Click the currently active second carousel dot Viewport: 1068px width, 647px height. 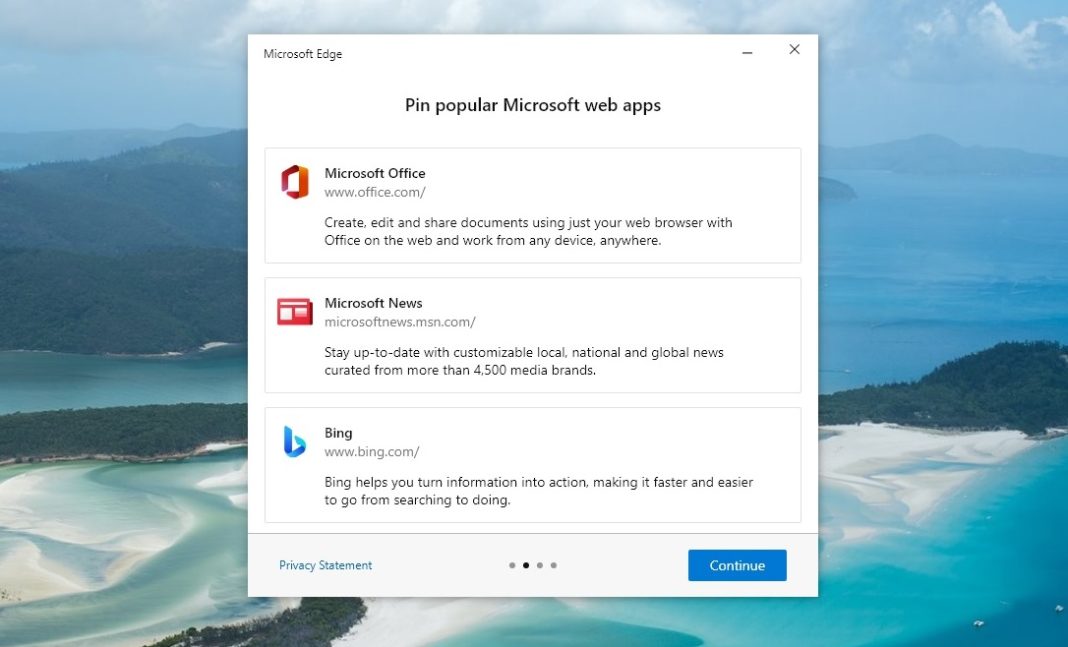(525, 565)
